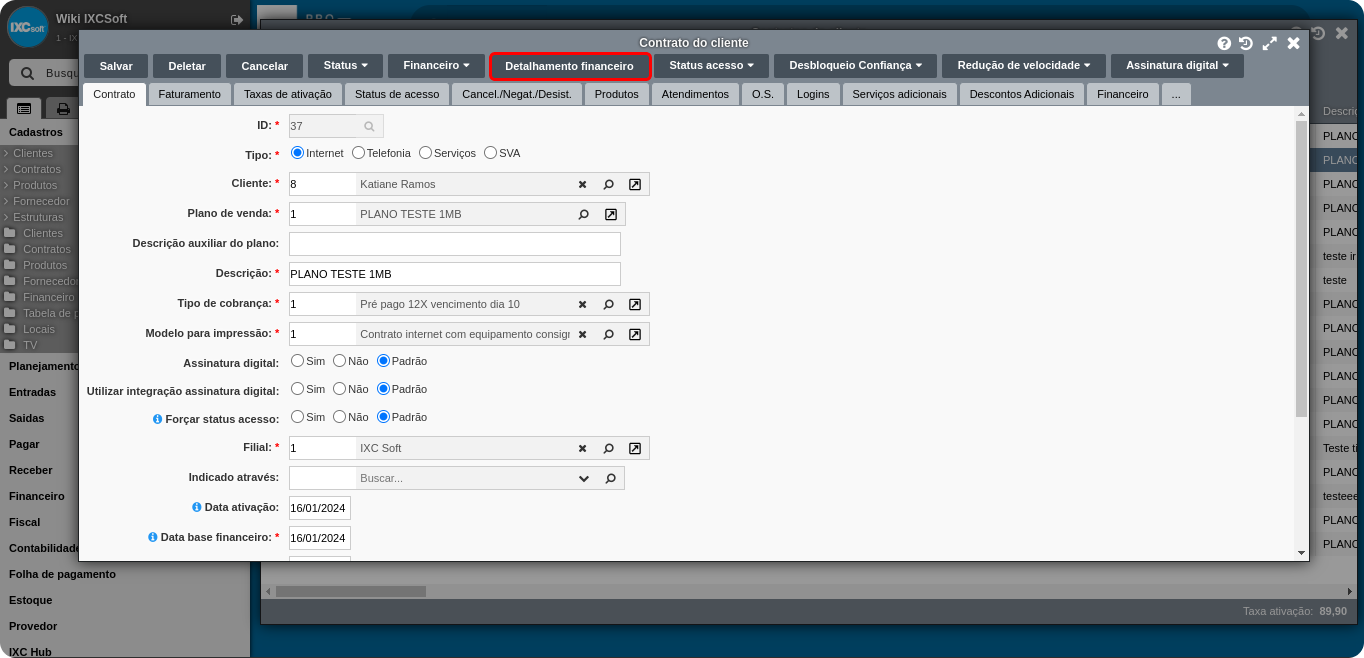Click the expand fullscreen arrows icon
The width and height of the screenshot is (1364, 658).
pos(1270,43)
